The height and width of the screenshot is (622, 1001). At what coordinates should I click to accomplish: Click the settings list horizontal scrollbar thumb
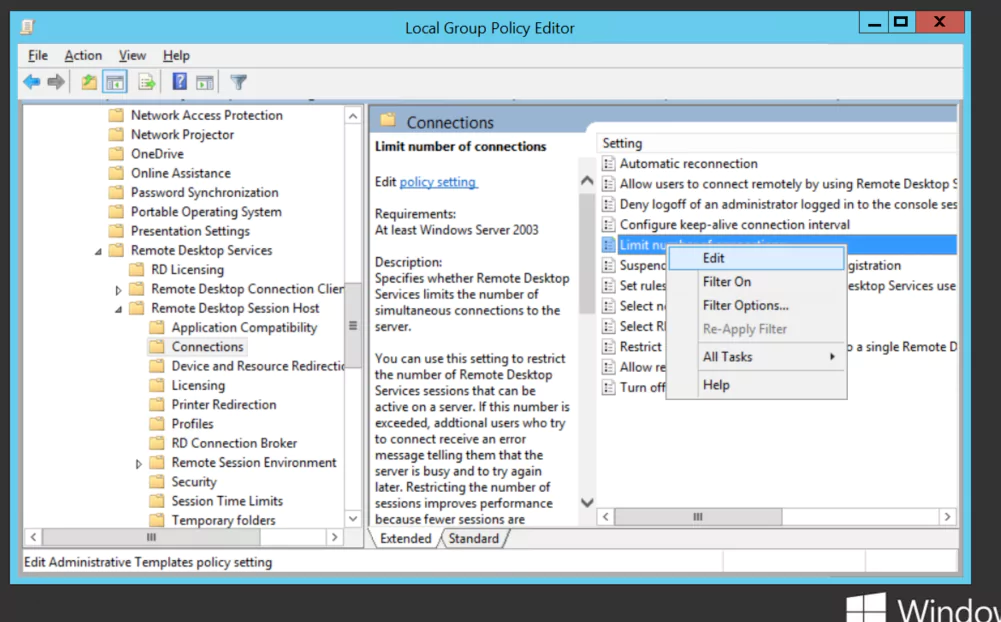(698, 517)
